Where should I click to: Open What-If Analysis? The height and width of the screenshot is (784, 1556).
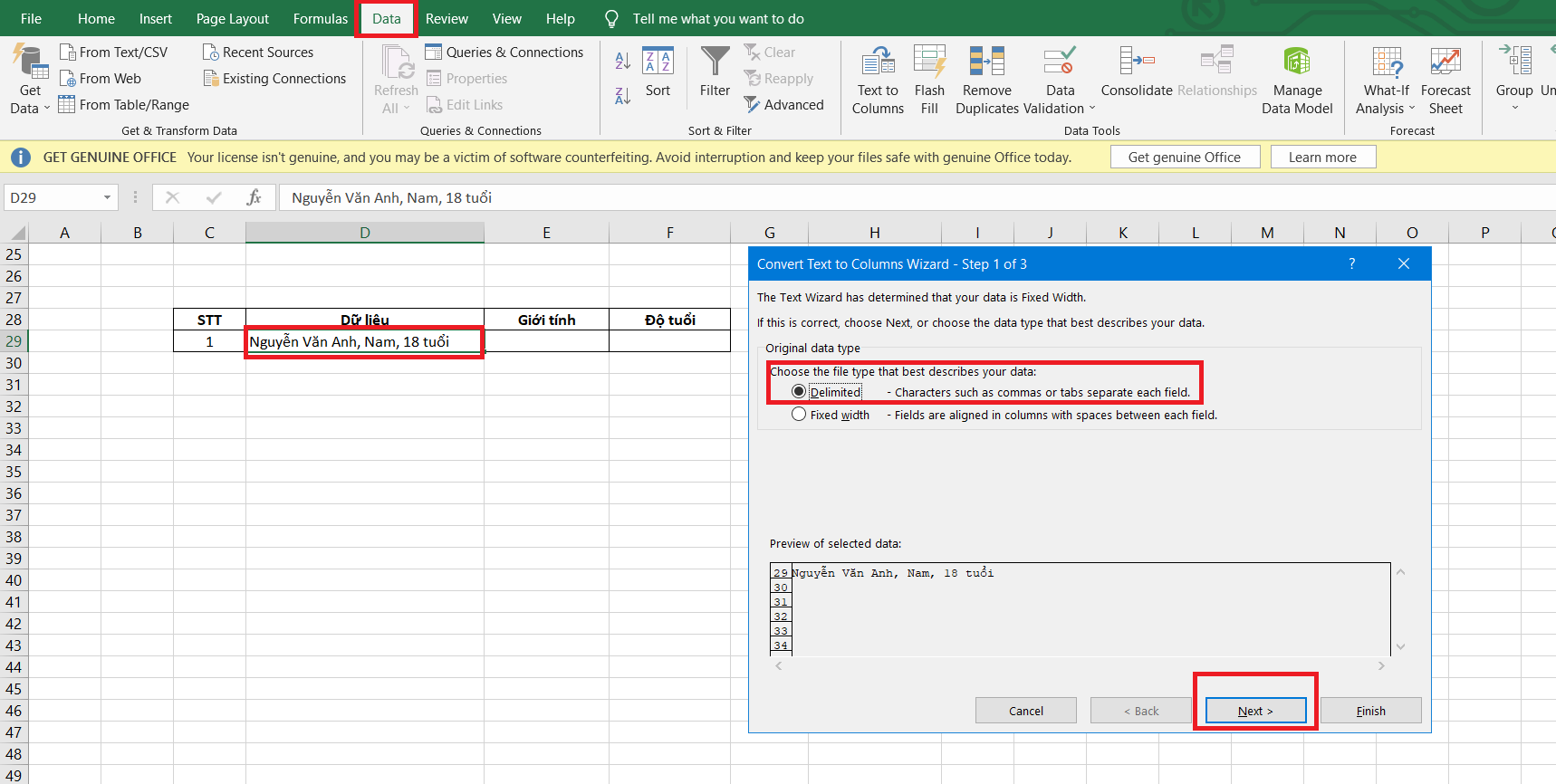pyautogui.click(x=1386, y=81)
